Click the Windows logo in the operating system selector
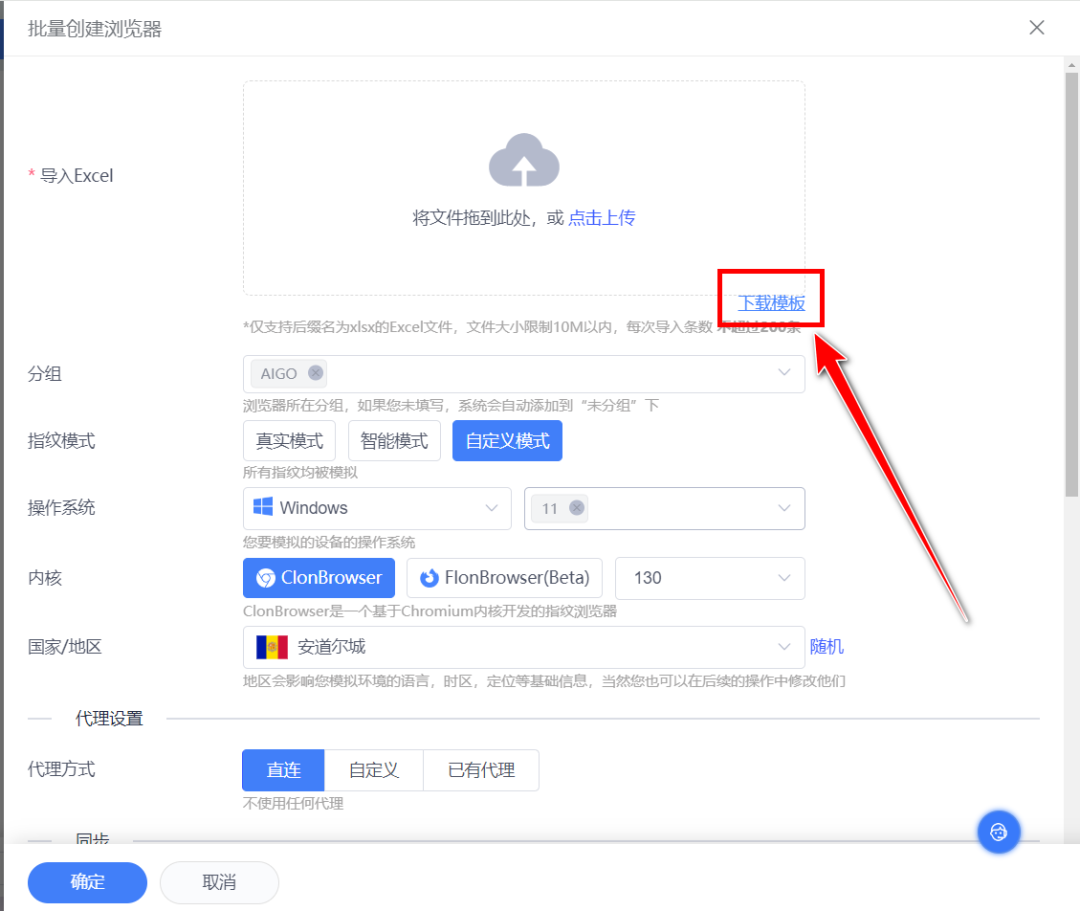Screen dimensions: 1080x911 [264, 508]
